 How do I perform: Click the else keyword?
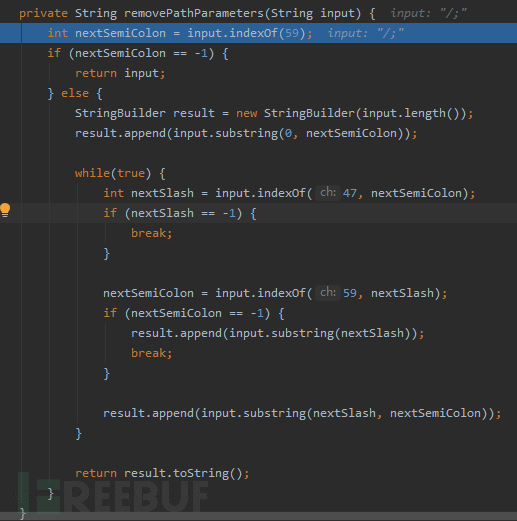click(x=75, y=93)
